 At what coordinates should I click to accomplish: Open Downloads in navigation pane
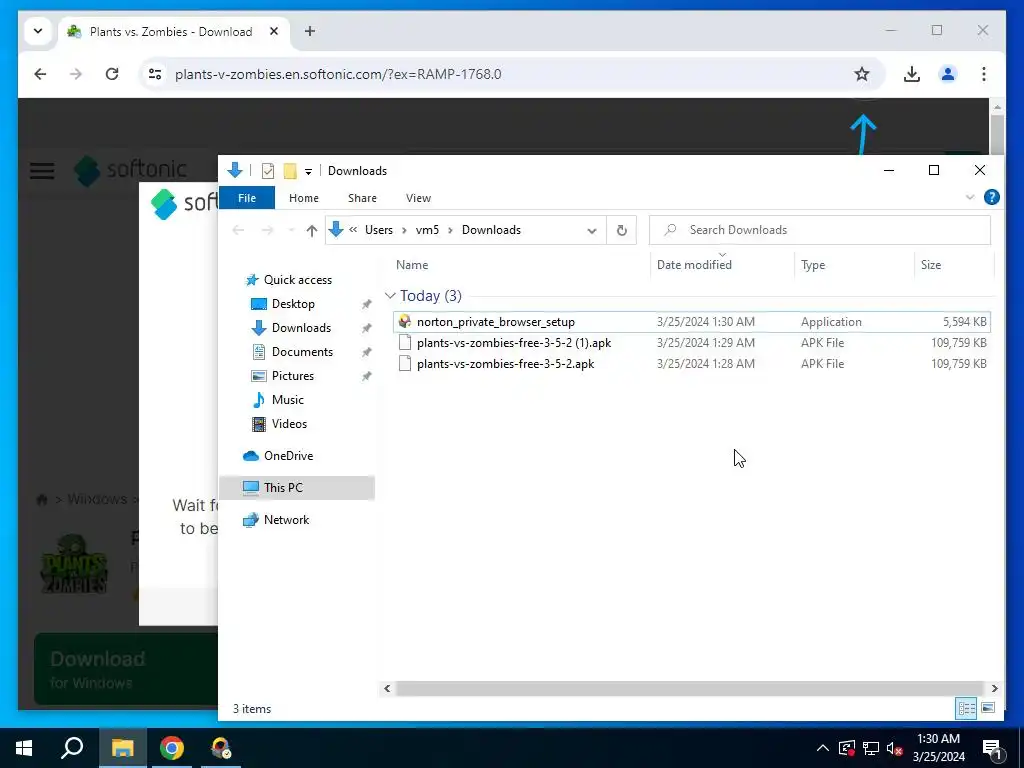point(301,328)
